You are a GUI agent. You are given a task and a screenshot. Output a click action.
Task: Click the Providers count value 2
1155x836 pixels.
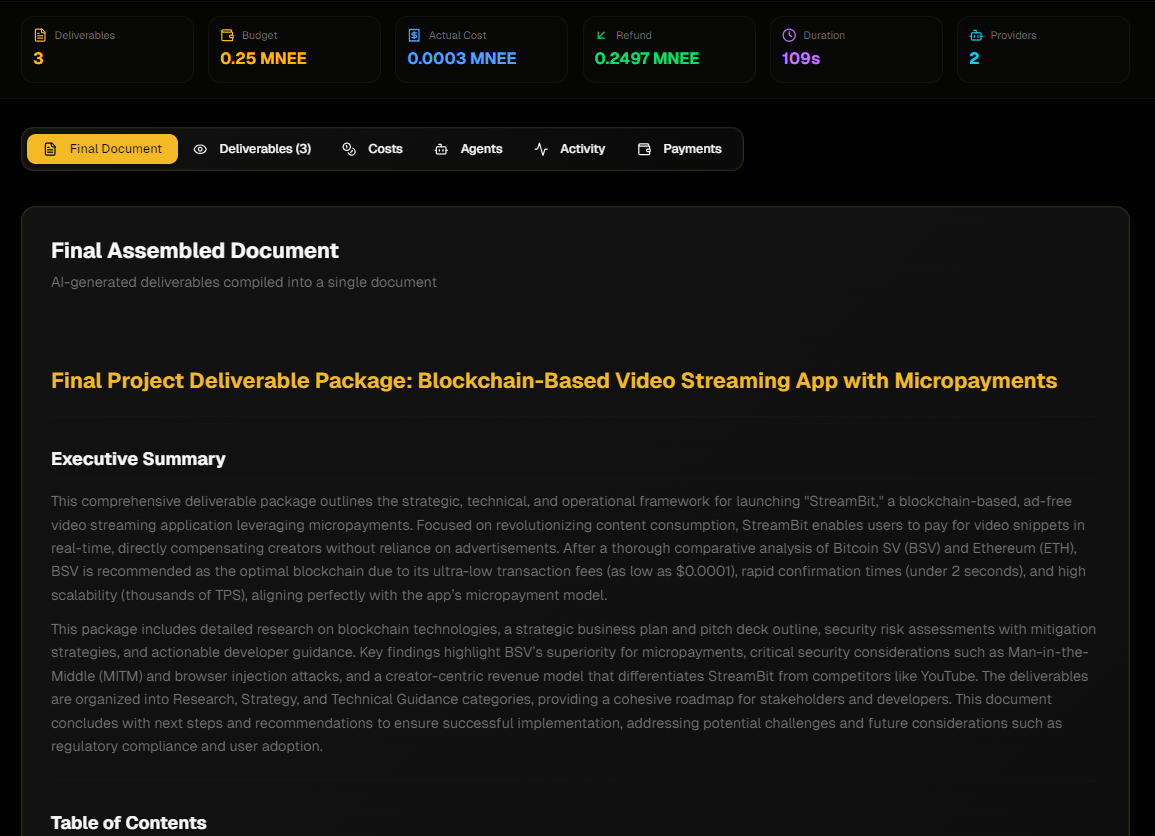(x=974, y=58)
